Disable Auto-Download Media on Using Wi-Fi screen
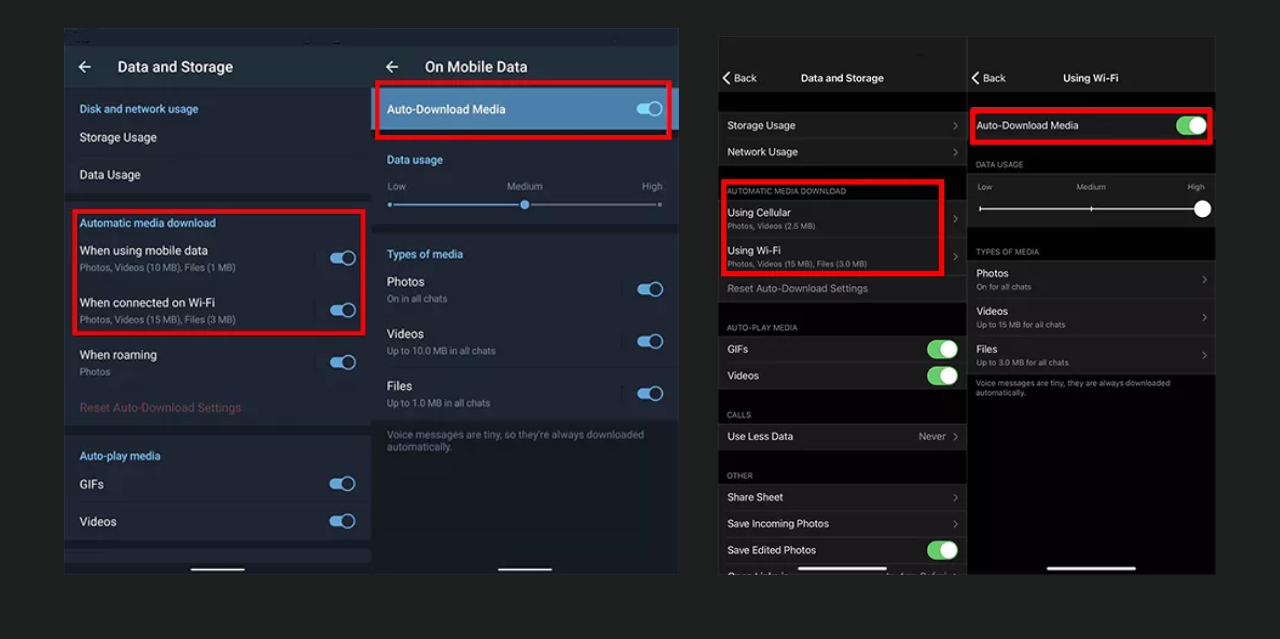The width and height of the screenshot is (1280, 639). coord(1190,125)
